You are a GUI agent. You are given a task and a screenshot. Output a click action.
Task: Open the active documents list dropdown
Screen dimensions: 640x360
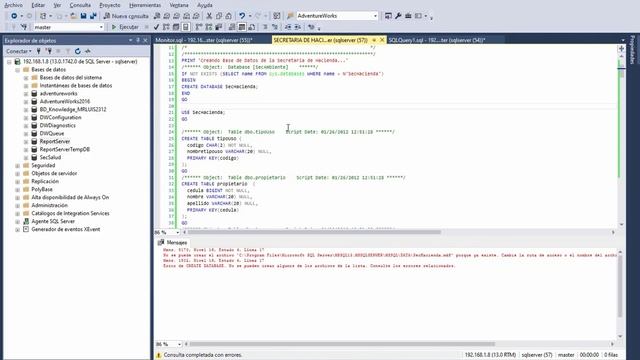[623, 40]
